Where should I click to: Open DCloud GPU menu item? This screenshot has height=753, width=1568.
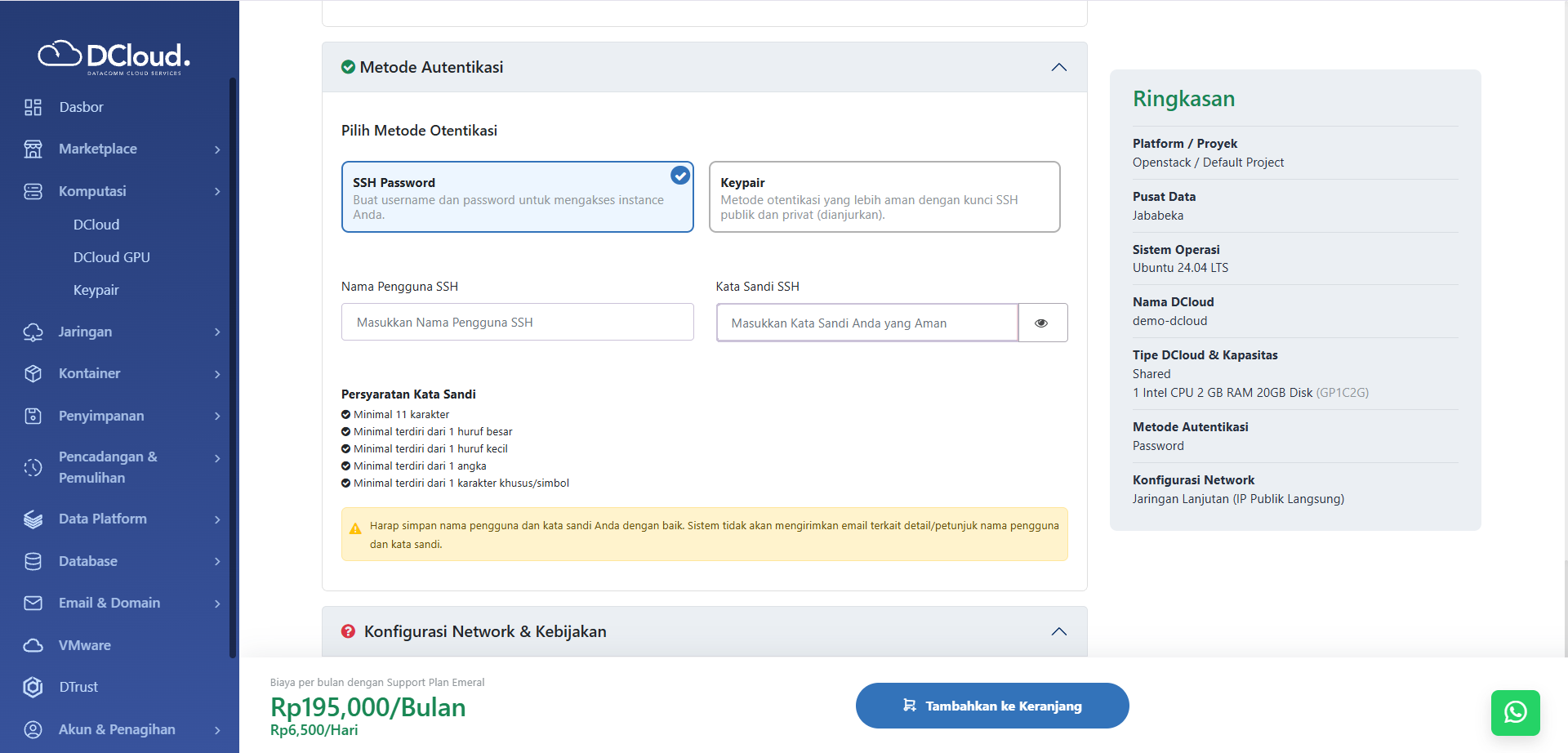click(112, 257)
